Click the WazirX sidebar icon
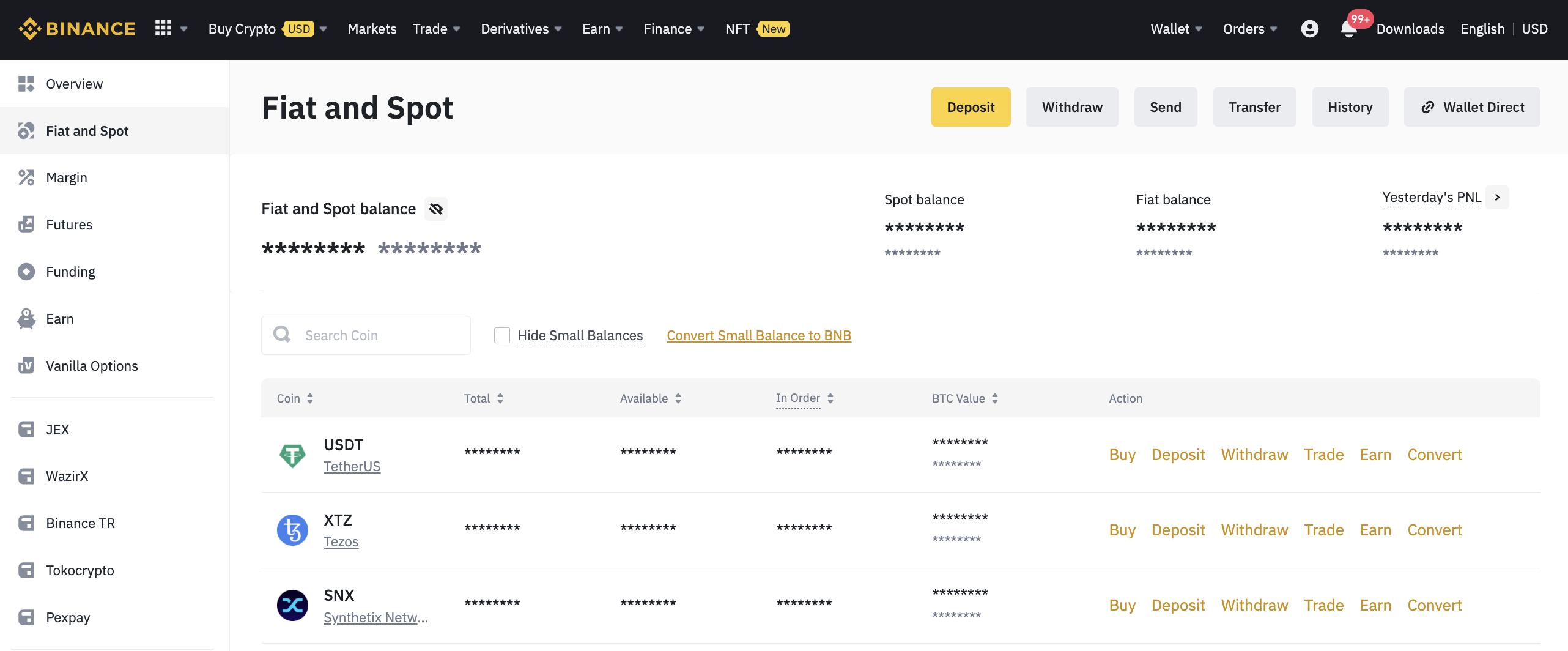The image size is (1568, 651). 26,476
